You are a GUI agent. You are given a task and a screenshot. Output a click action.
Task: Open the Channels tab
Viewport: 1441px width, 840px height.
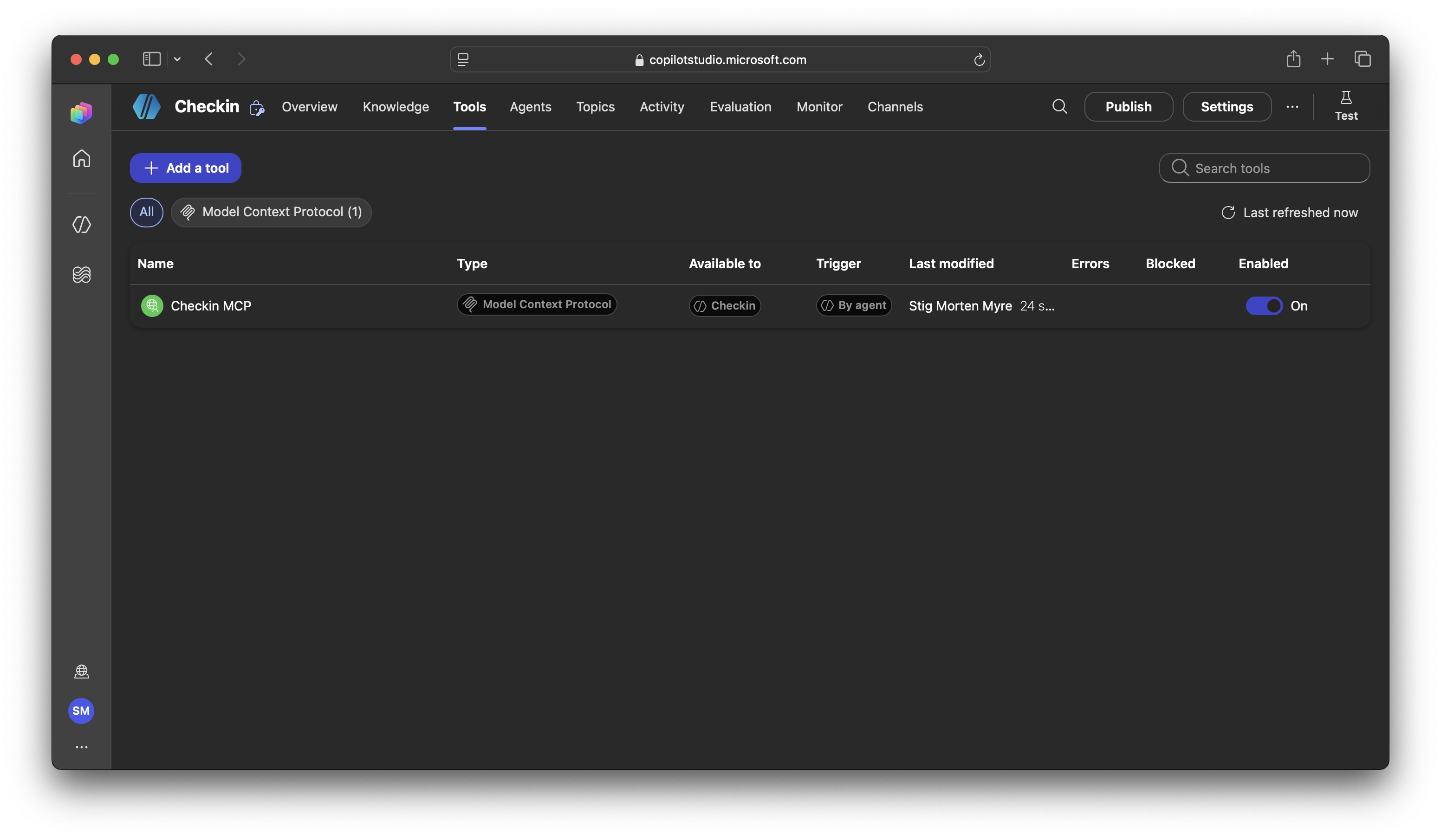tap(895, 107)
